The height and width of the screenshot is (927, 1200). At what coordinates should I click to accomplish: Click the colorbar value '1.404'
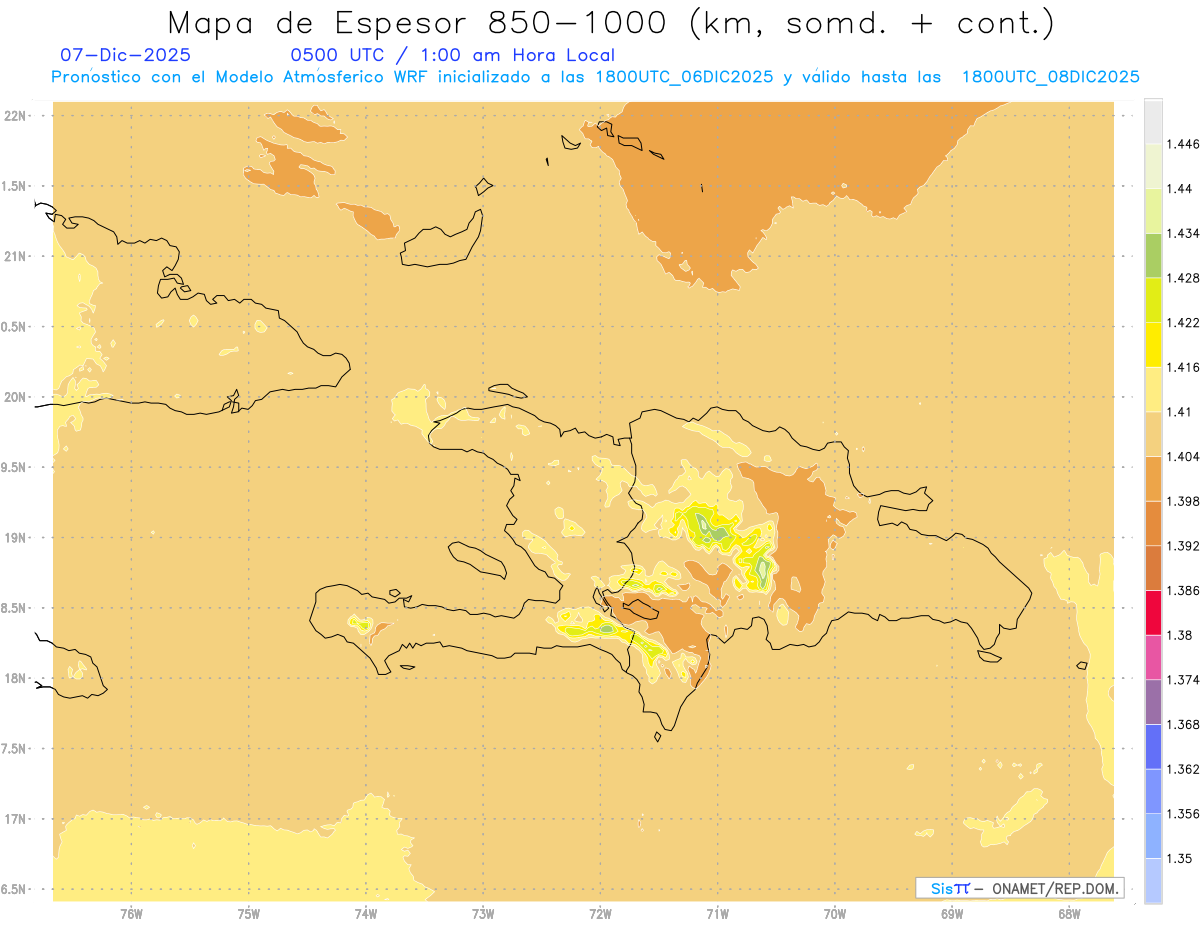[x=1183, y=457]
